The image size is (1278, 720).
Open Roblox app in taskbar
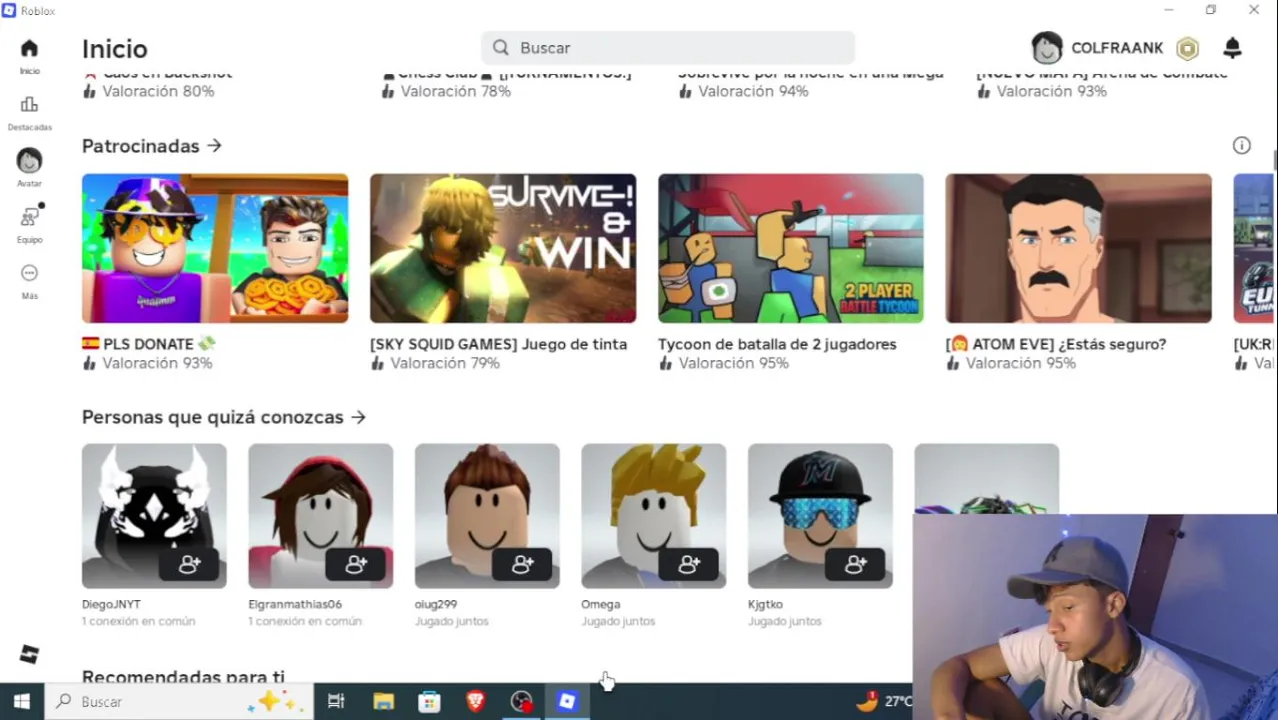[567, 702]
